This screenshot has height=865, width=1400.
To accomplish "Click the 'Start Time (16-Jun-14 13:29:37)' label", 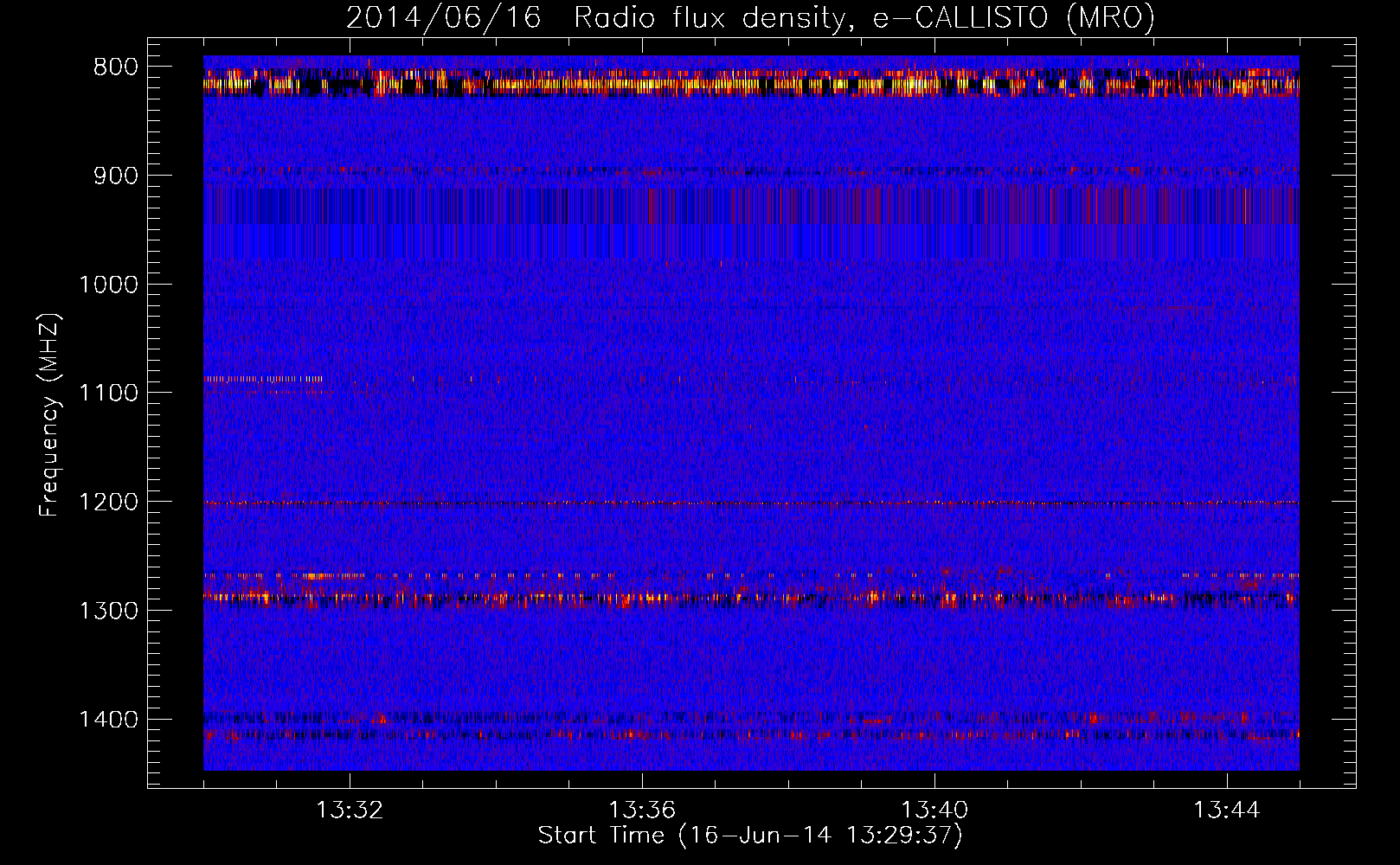I will (750, 836).
